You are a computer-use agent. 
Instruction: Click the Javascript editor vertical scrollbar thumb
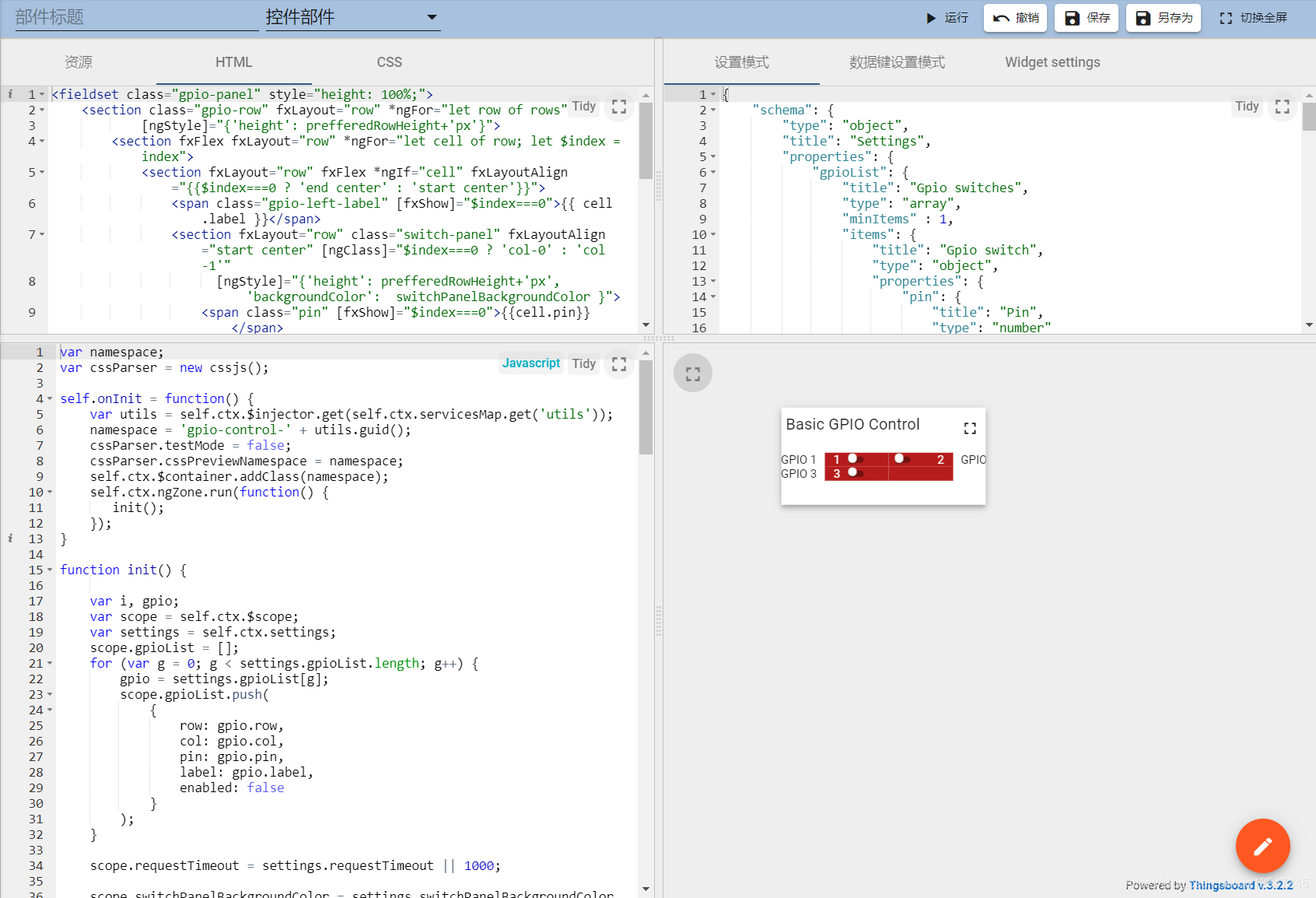click(x=646, y=407)
